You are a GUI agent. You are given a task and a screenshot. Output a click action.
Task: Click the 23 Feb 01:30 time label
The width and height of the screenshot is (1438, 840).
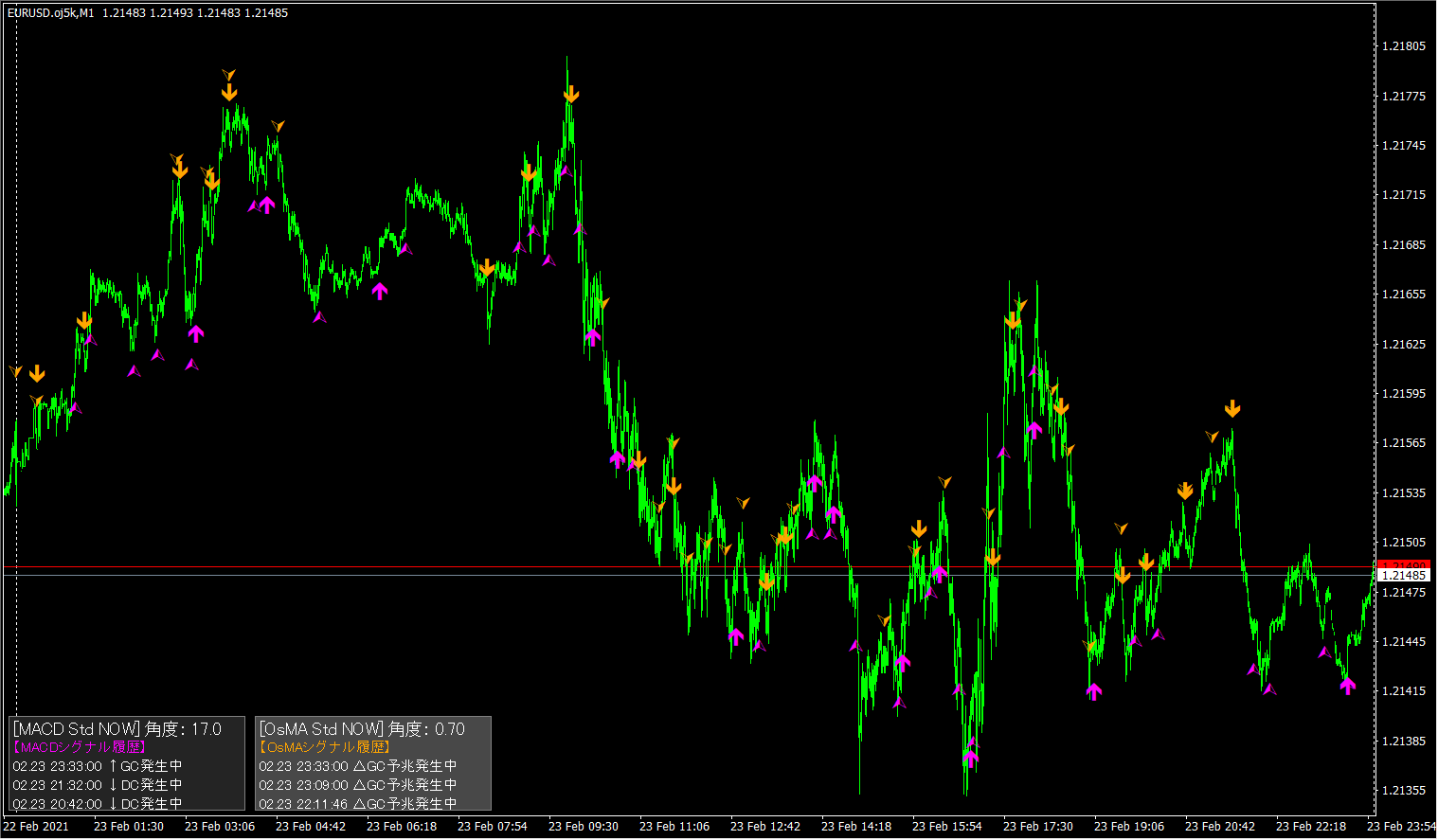click(129, 827)
